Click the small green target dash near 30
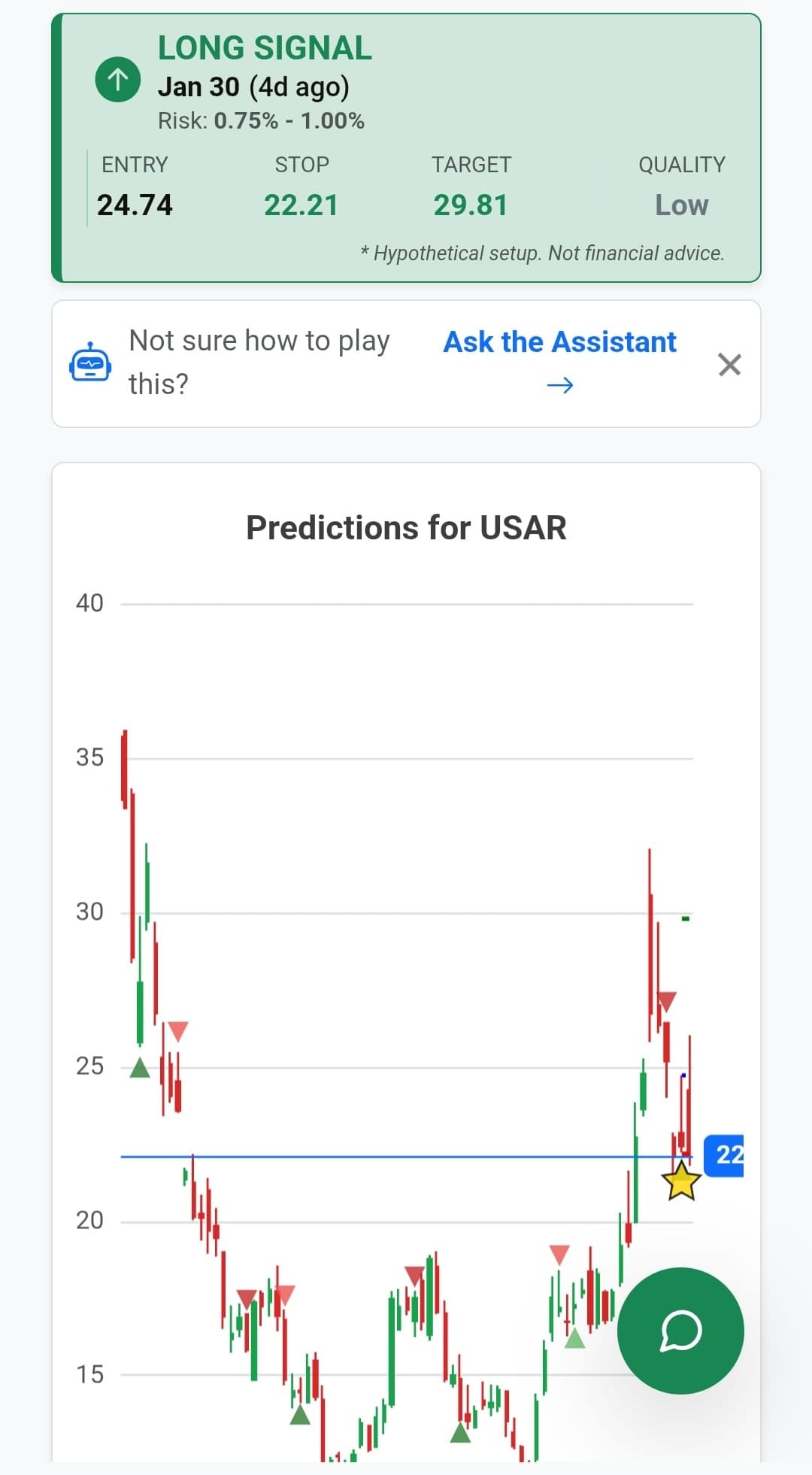 [x=686, y=918]
